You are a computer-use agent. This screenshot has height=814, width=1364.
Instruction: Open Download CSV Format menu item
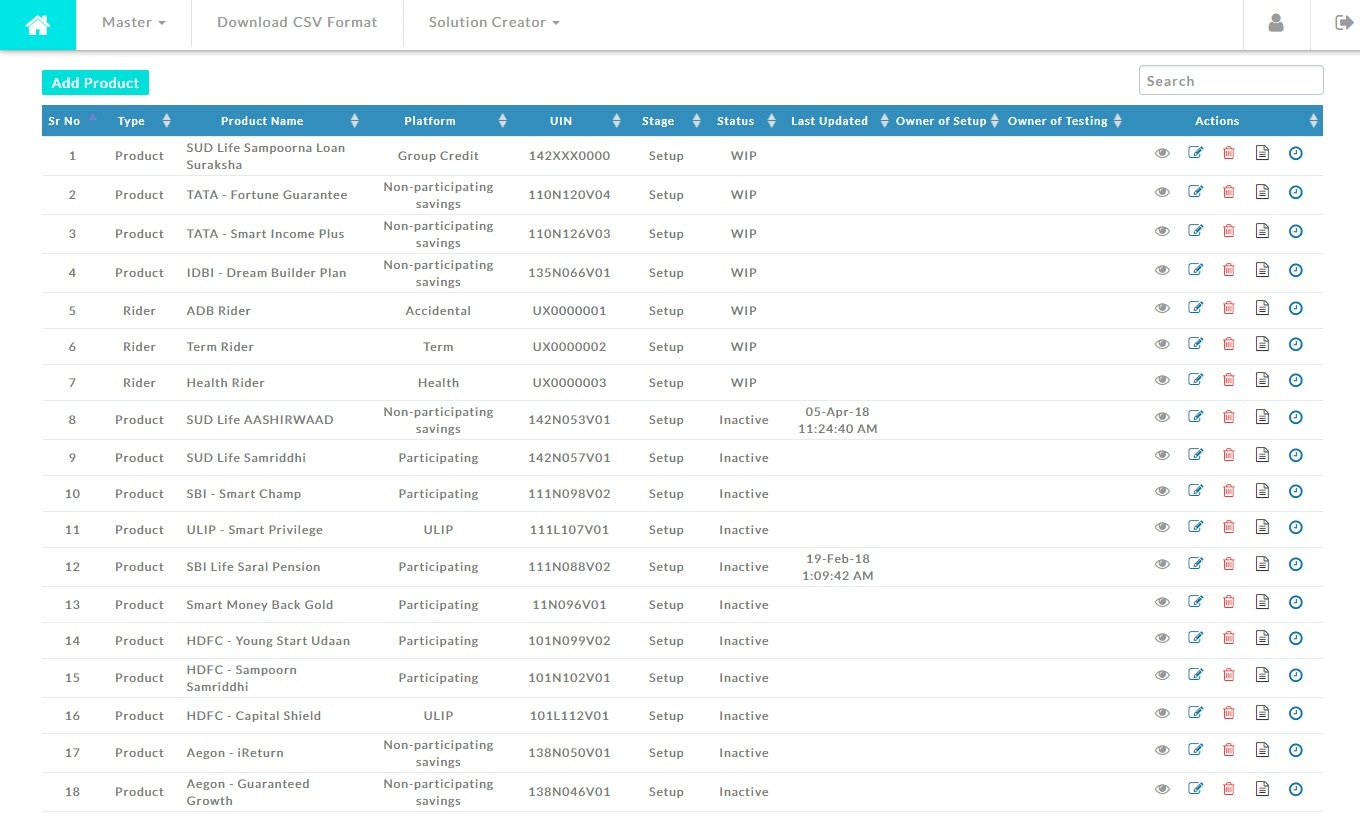pos(297,23)
